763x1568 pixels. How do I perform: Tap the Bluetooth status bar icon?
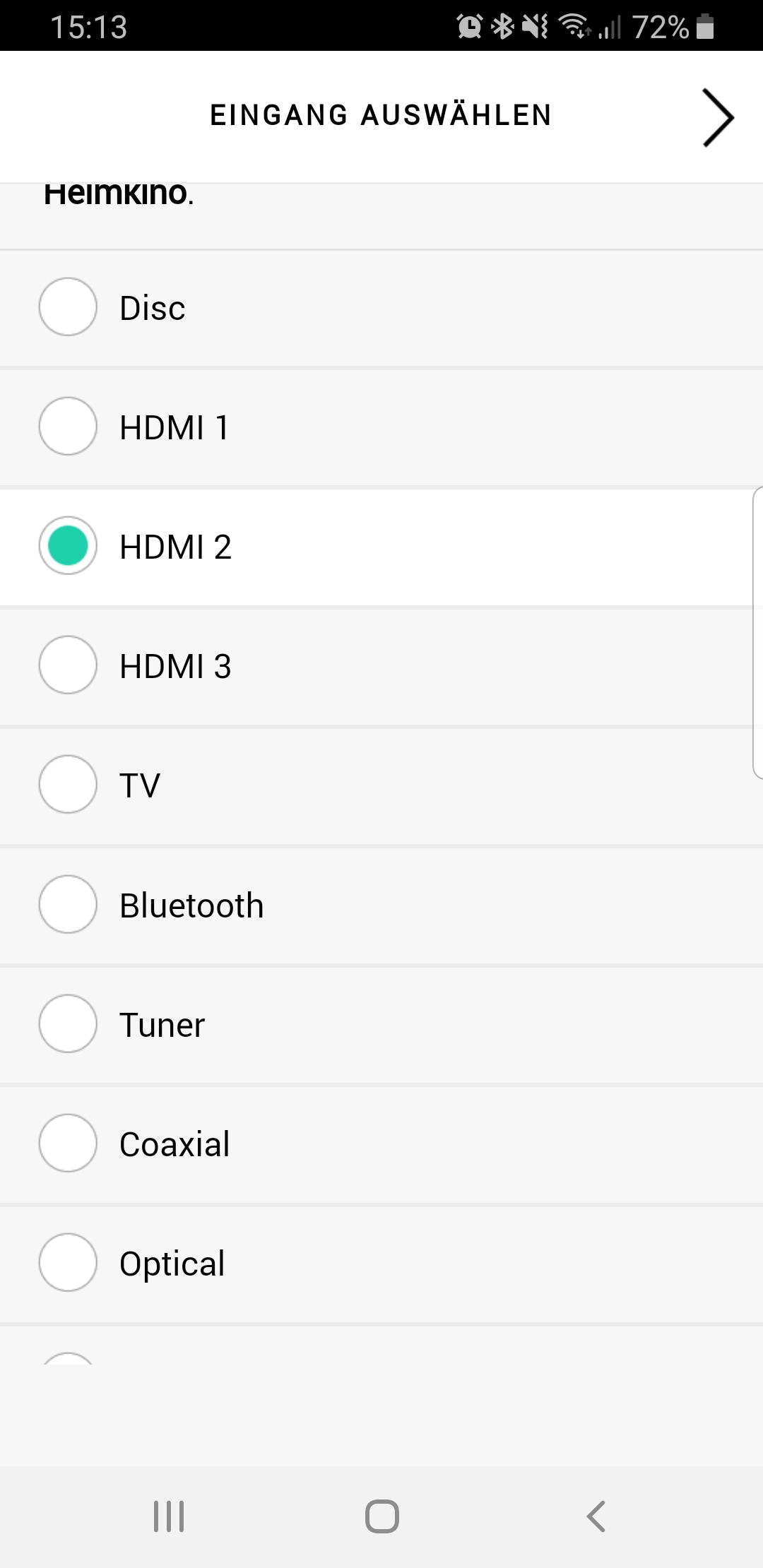tap(502, 27)
